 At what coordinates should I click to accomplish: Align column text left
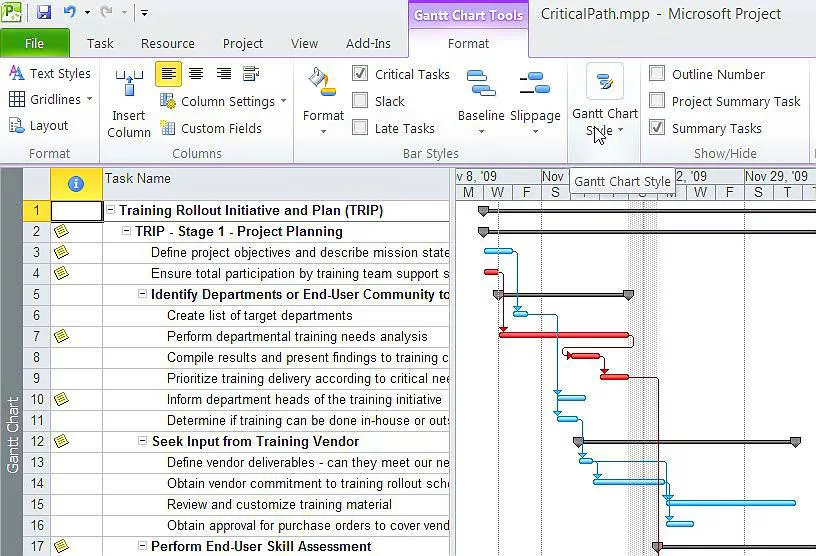(x=168, y=74)
